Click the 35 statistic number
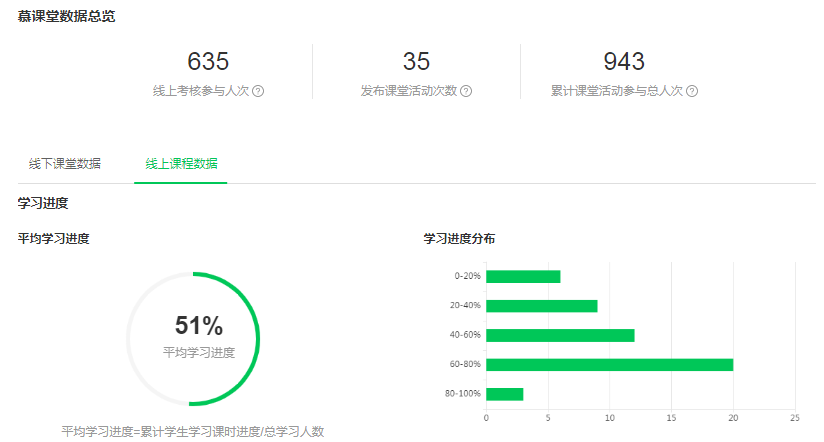824x442 pixels. [x=416, y=61]
